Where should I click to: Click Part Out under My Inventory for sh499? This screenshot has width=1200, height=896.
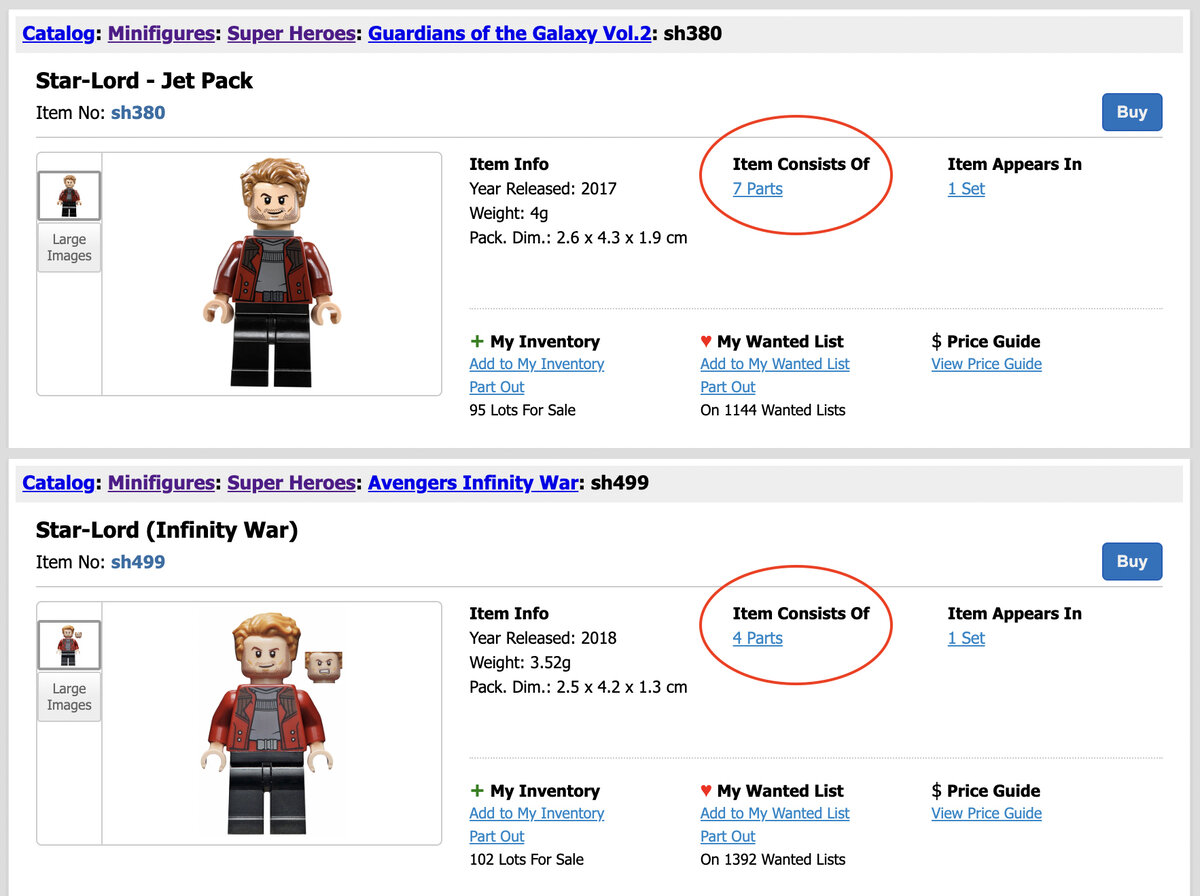496,836
